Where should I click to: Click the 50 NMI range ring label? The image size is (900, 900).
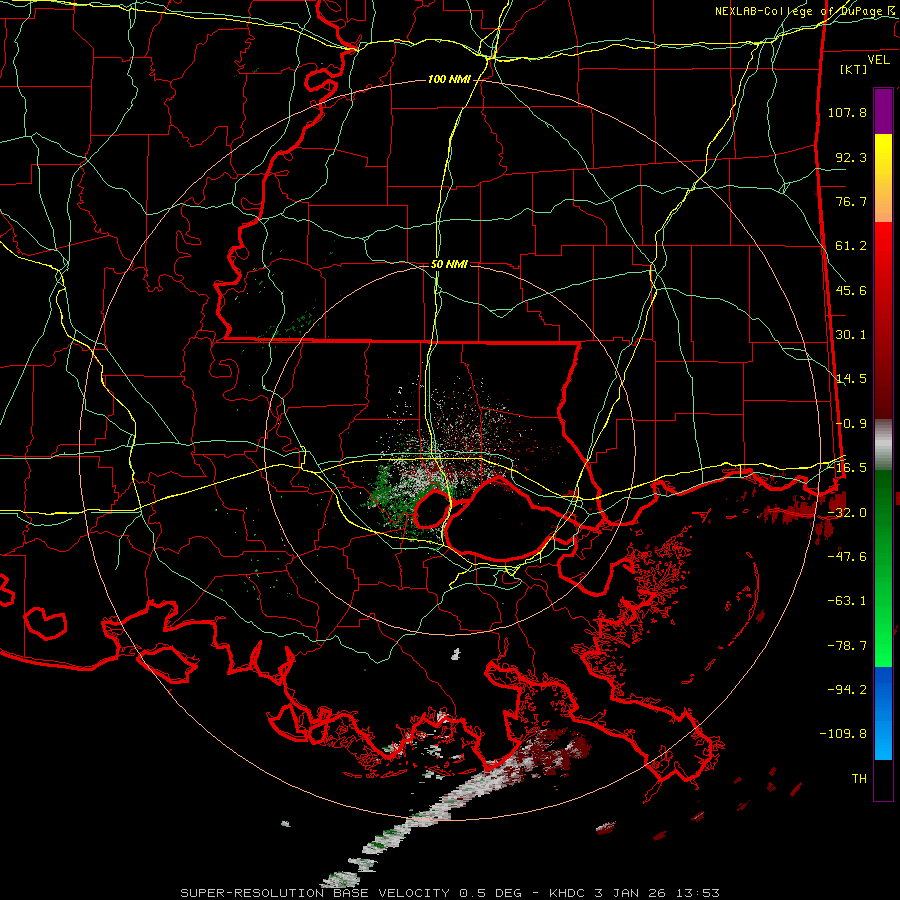click(x=449, y=265)
